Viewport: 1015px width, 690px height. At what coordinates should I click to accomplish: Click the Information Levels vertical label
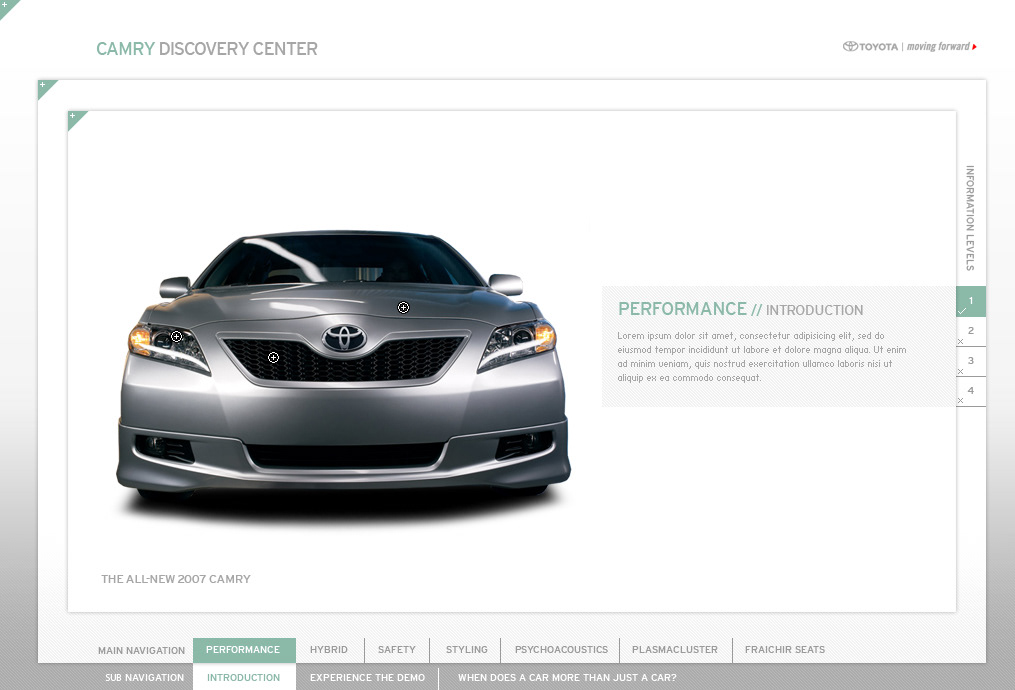tap(970, 217)
